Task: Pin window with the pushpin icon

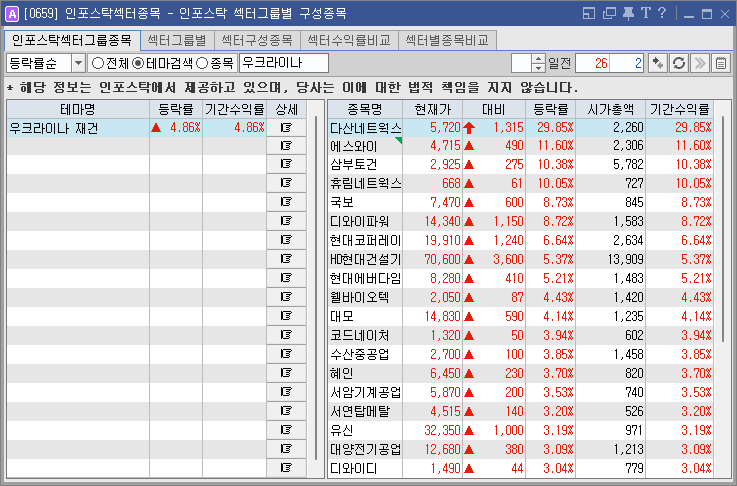Action: click(628, 13)
